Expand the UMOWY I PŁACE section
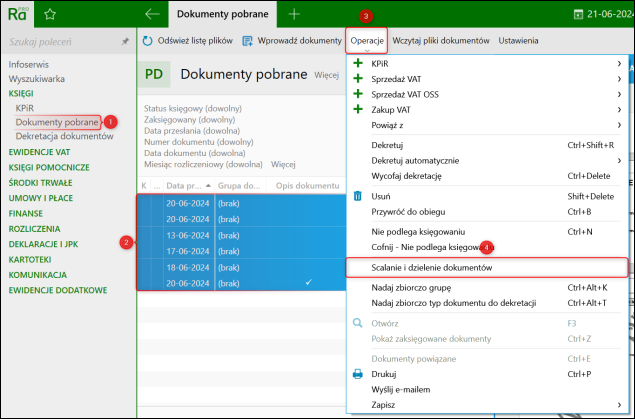 tap(41, 198)
